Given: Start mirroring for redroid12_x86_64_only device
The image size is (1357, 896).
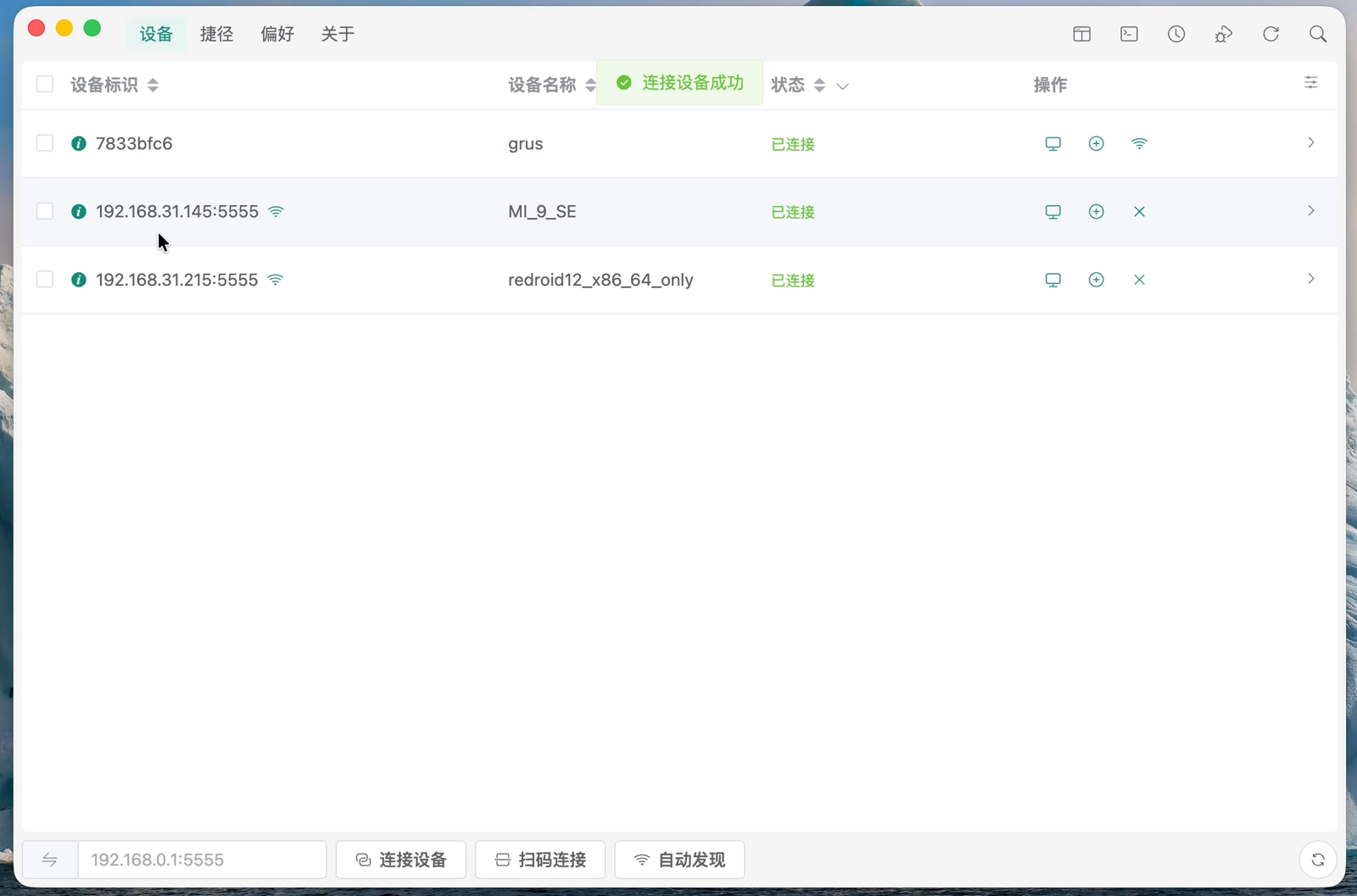Looking at the screenshot, I should pyautogui.click(x=1053, y=280).
